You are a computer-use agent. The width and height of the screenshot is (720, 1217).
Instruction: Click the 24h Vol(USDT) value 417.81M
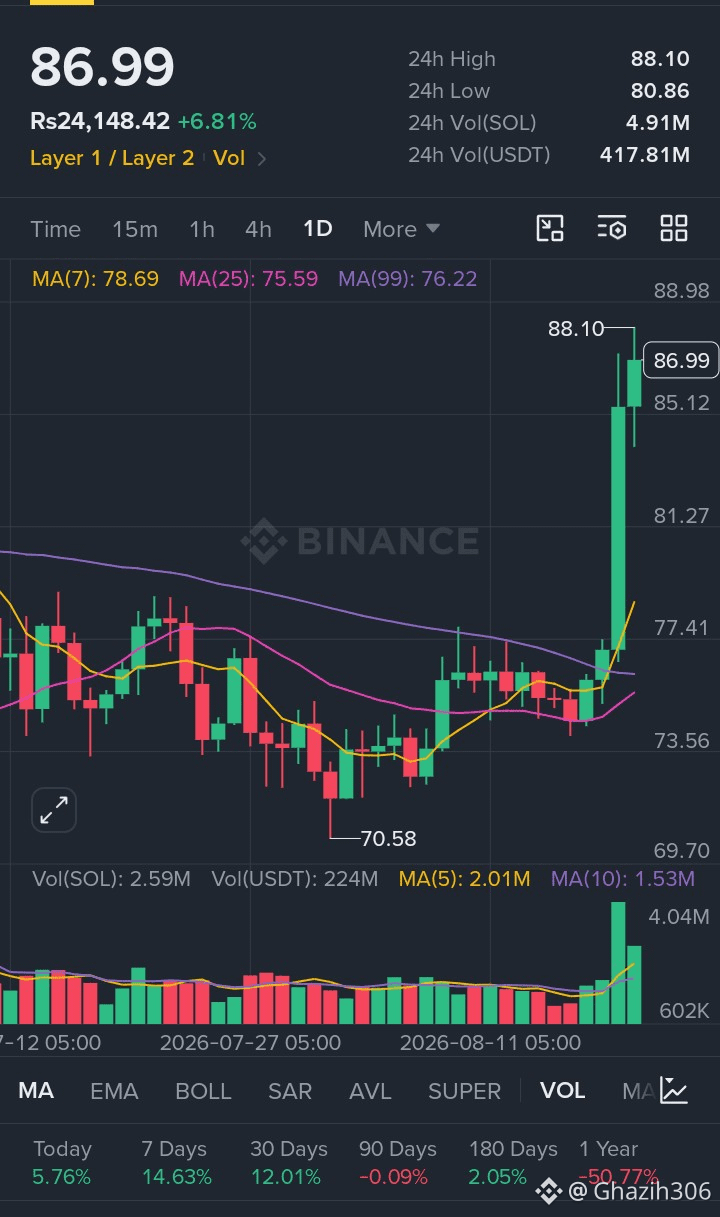coord(645,155)
